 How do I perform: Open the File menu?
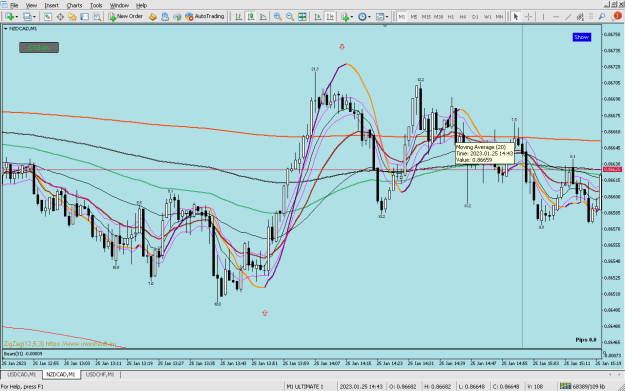[14, 5]
